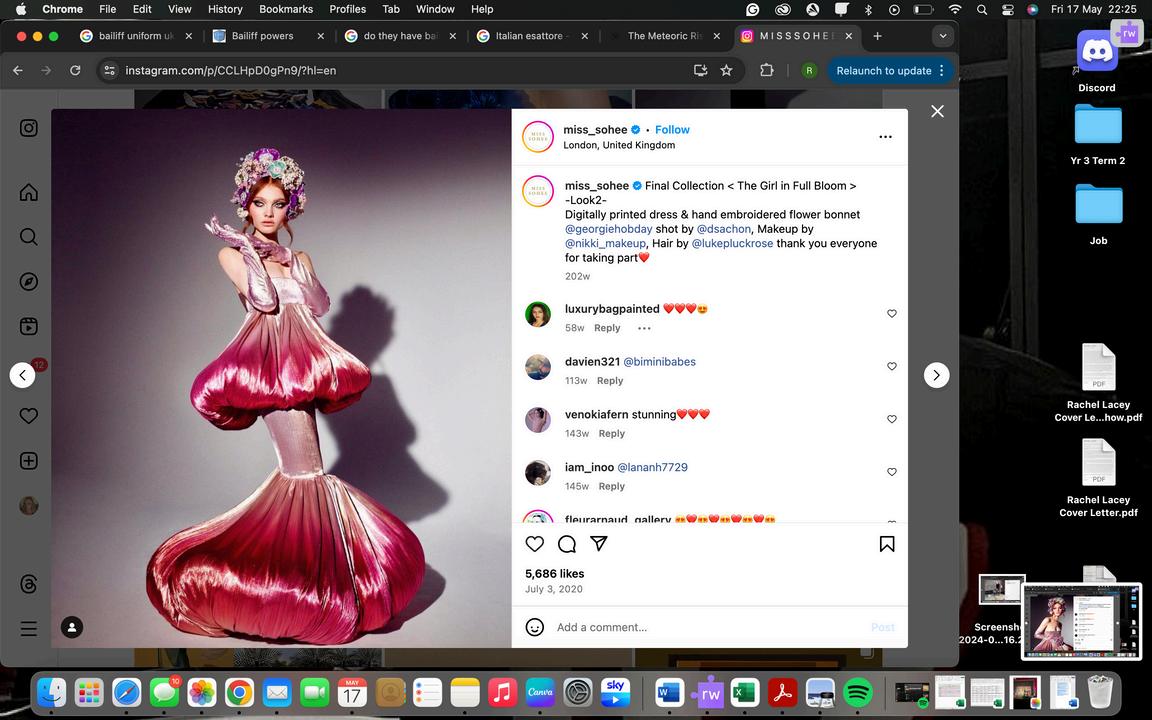
Task: Share the post with paper plane icon
Action: click(x=599, y=544)
